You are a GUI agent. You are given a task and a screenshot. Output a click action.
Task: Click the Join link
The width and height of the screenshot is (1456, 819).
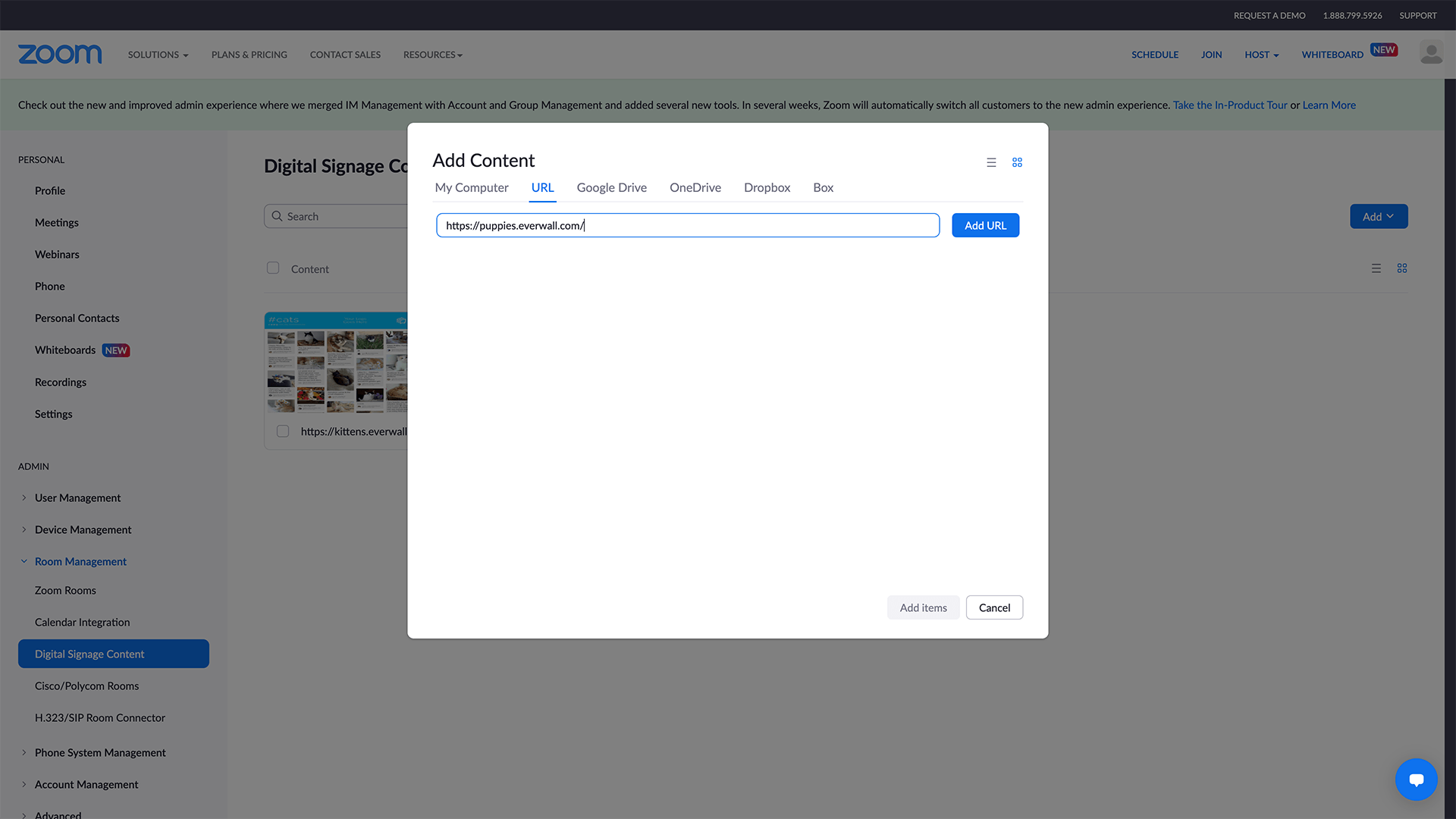point(1211,55)
